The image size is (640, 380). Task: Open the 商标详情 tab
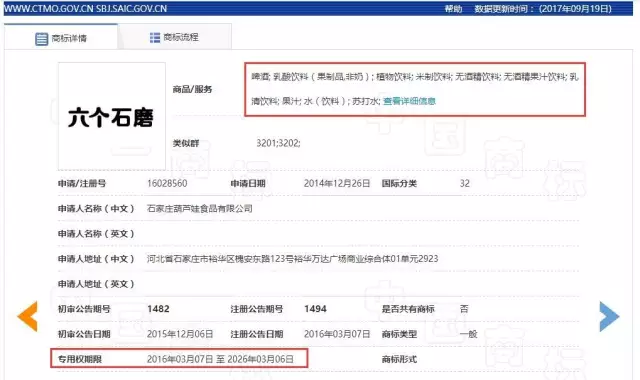[x=61, y=38]
